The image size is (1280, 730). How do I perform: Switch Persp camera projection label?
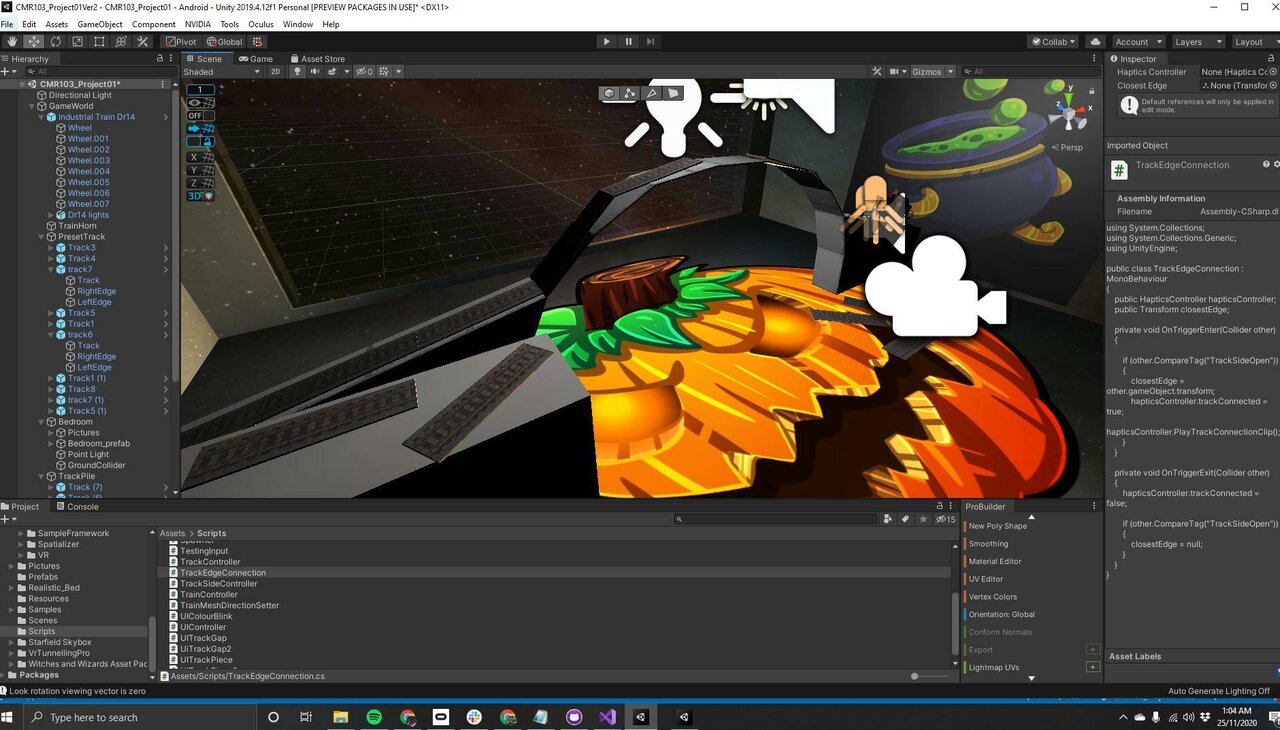point(1067,147)
